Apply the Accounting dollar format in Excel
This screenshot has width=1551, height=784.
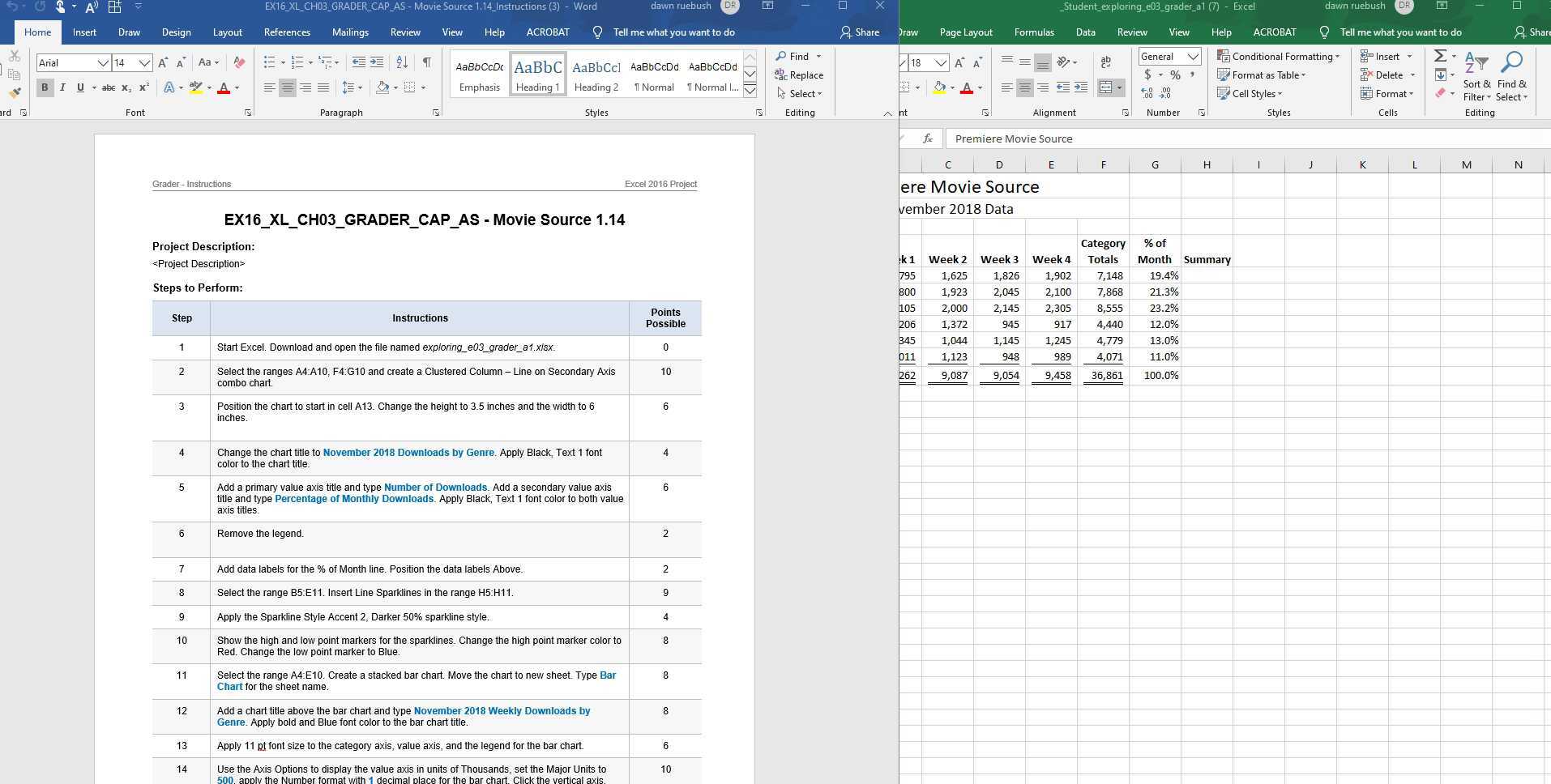tap(1147, 75)
